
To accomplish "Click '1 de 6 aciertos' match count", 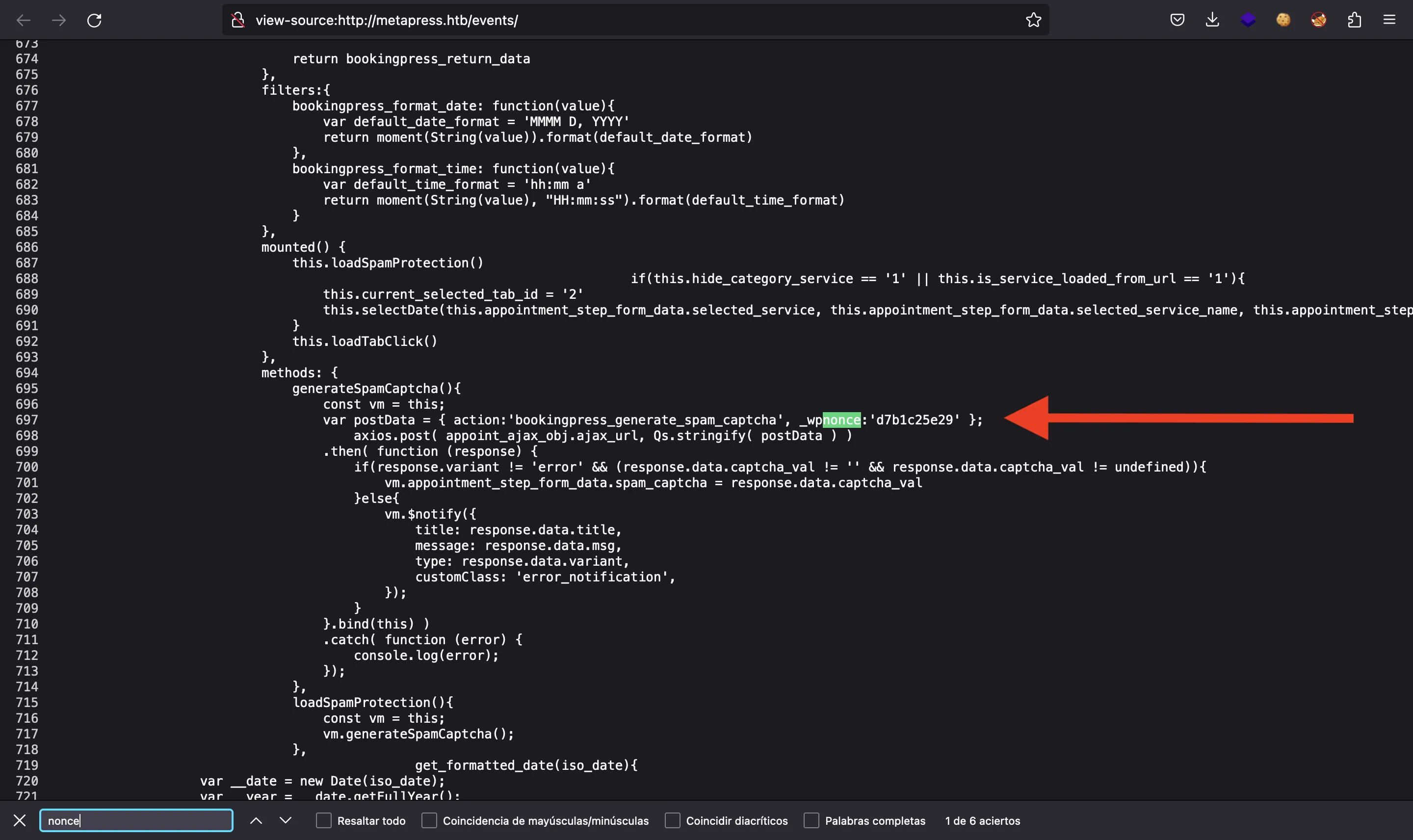I will coord(982,821).
